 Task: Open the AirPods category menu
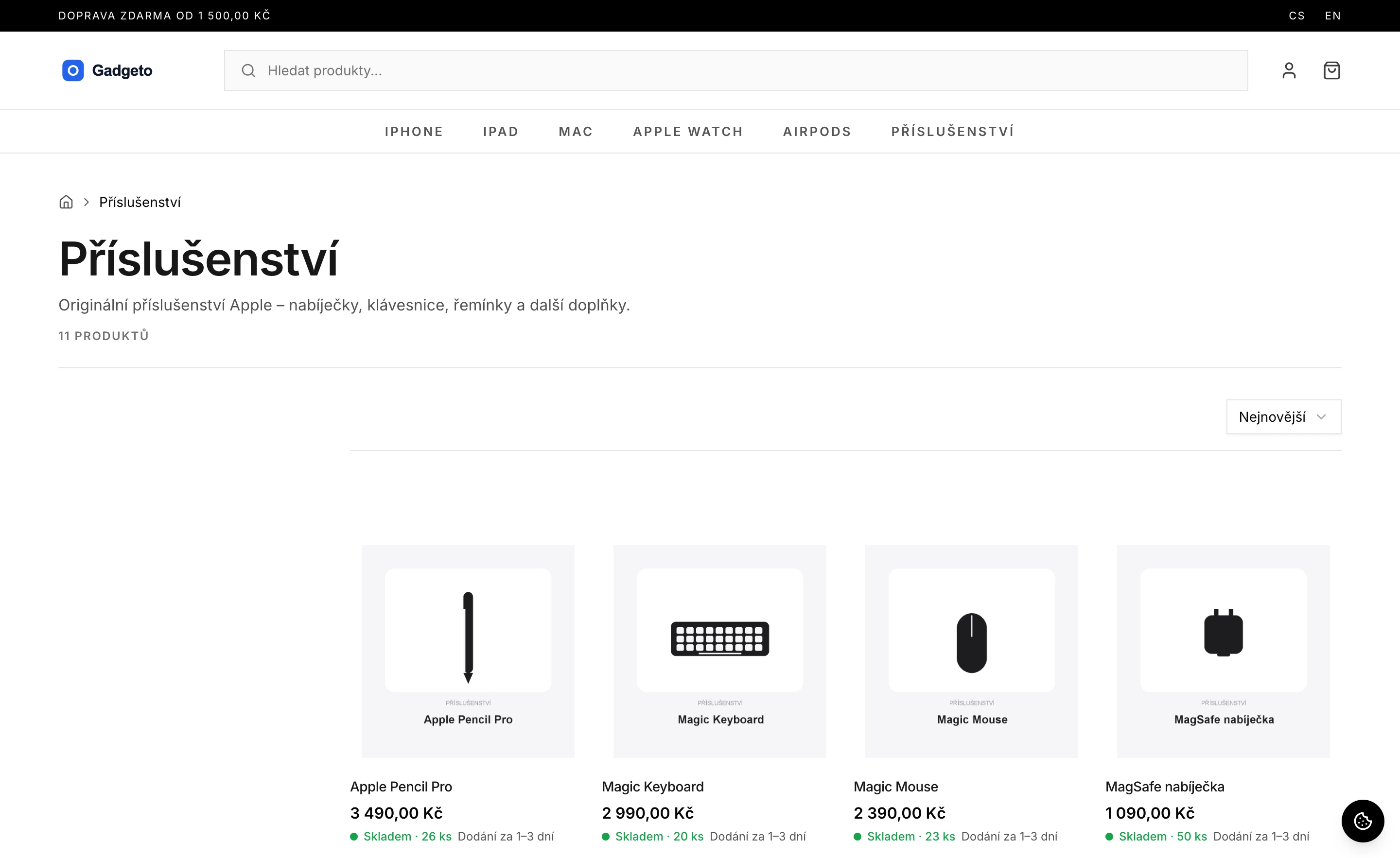point(817,132)
